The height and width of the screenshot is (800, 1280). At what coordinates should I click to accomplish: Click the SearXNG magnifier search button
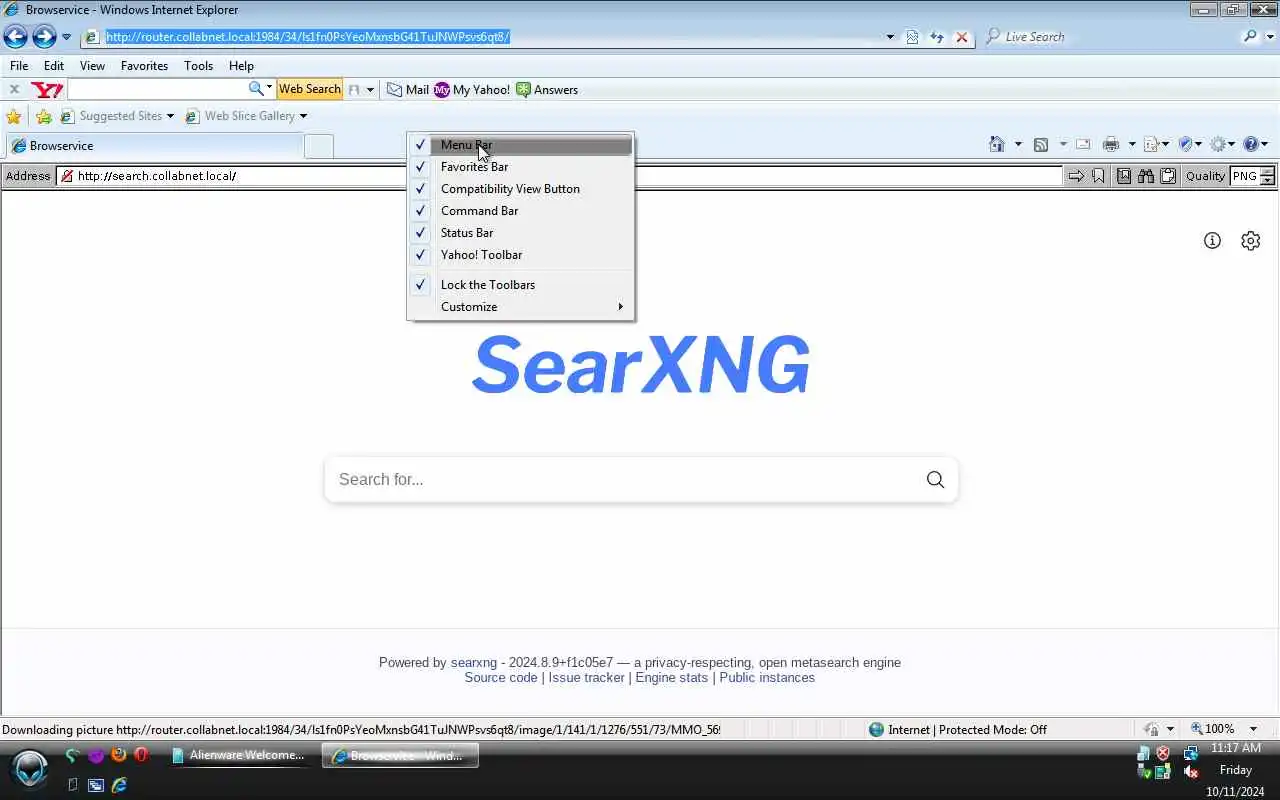pyautogui.click(x=935, y=480)
